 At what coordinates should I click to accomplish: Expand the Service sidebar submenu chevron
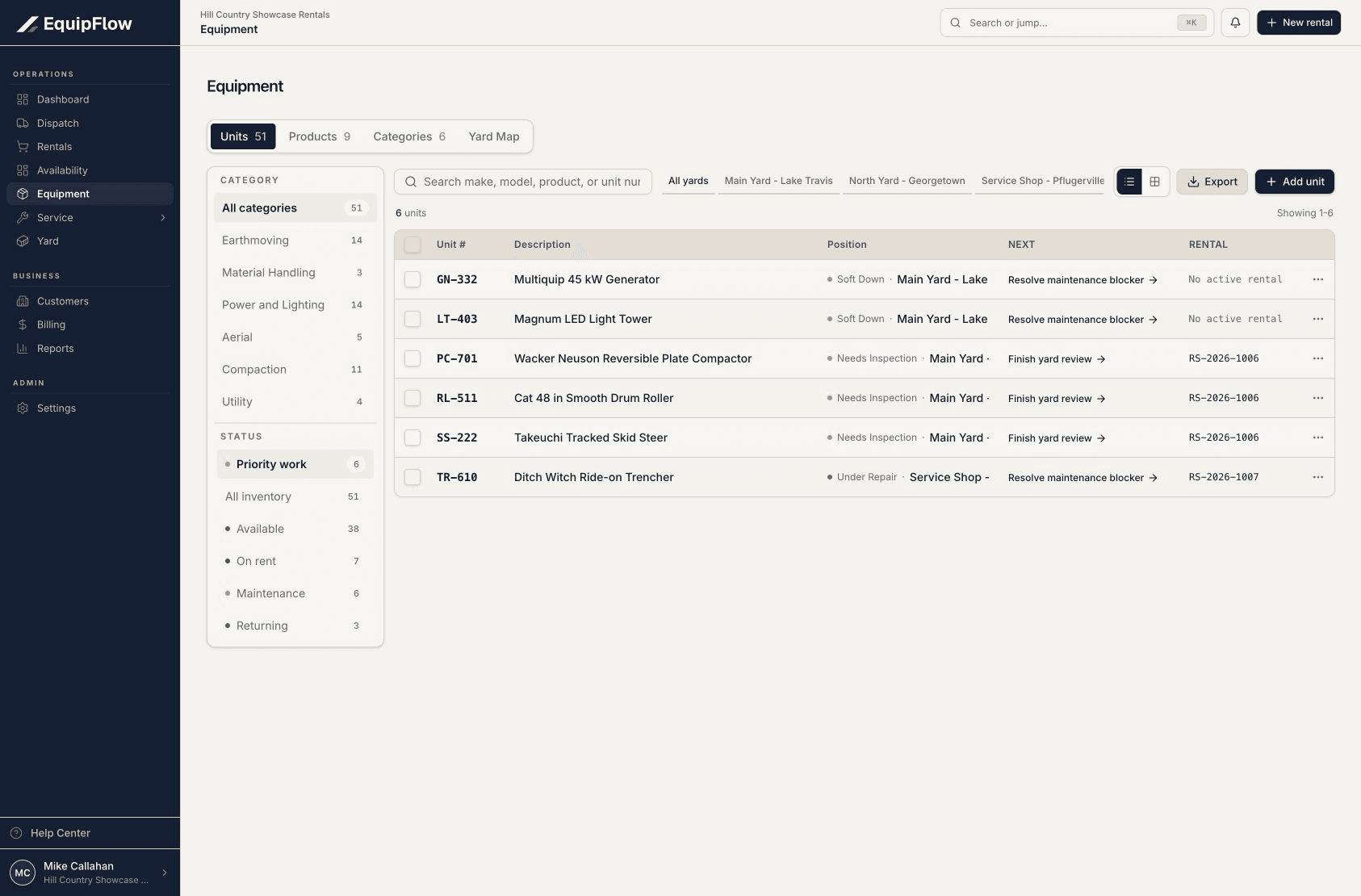pos(163,218)
